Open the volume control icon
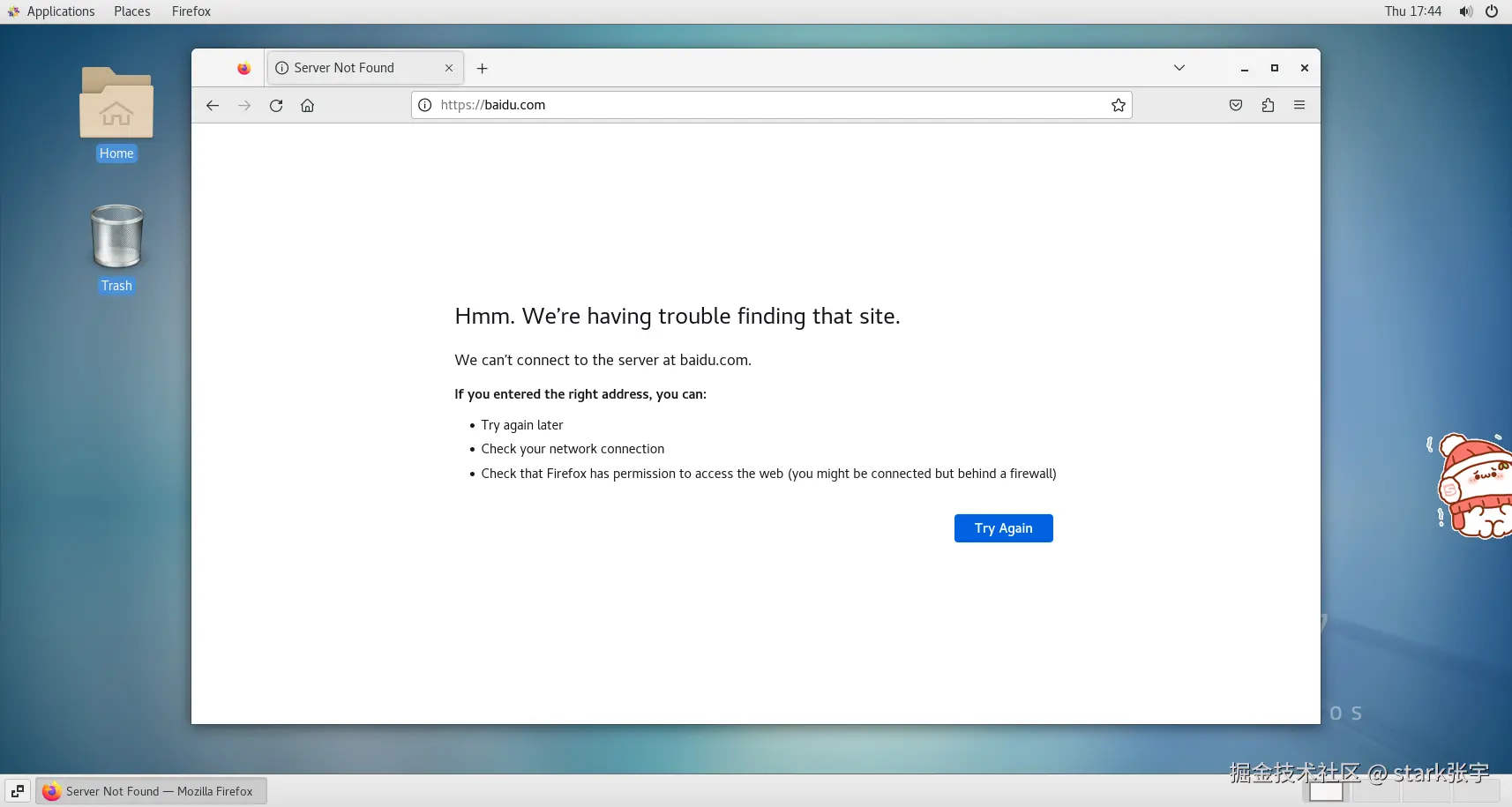This screenshot has height=807, width=1512. tap(1465, 11)
